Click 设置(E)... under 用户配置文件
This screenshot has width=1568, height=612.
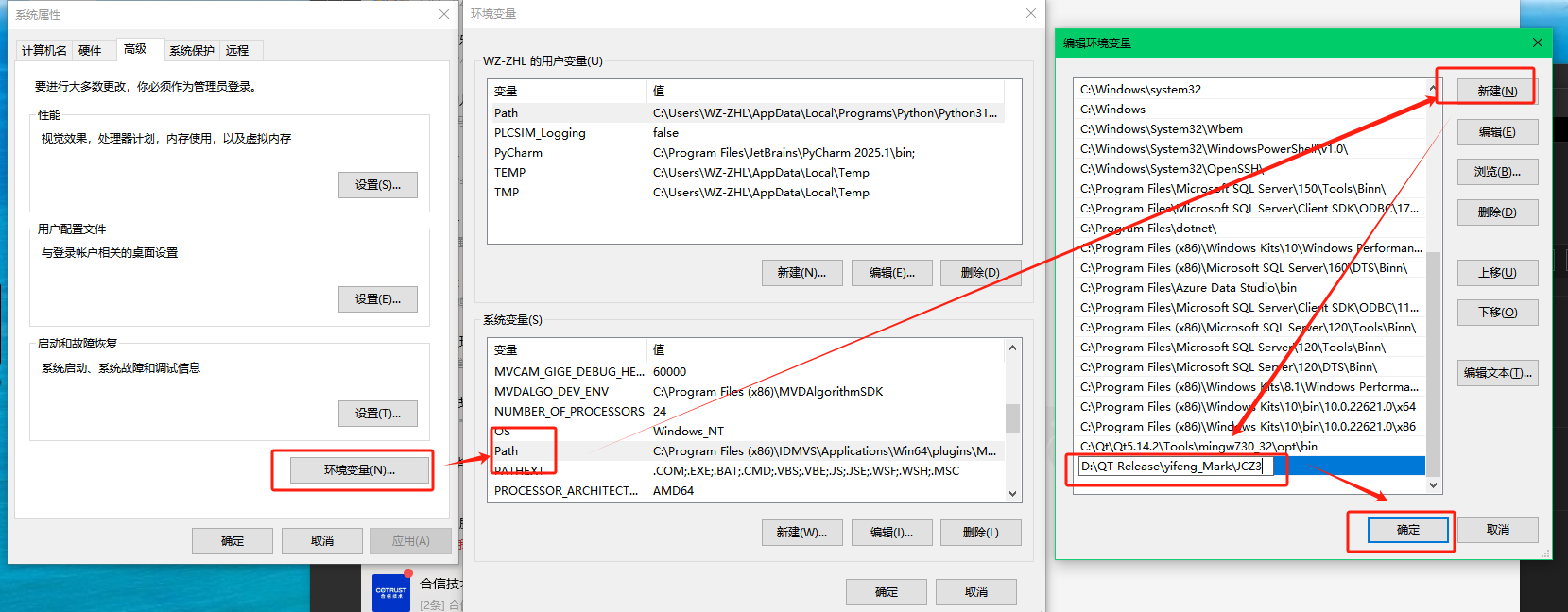[378, 299]
